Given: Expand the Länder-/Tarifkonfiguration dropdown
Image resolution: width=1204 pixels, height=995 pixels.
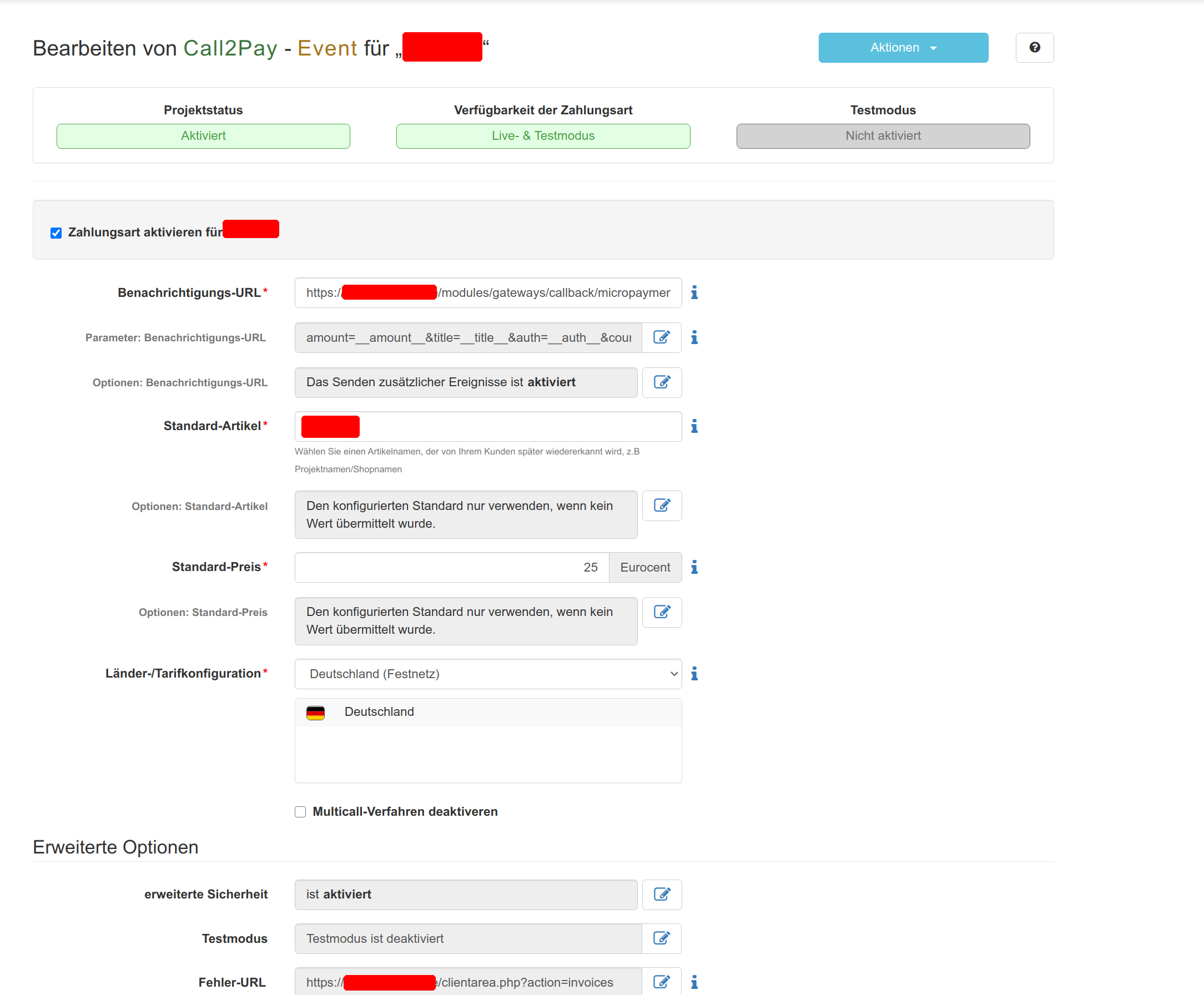Looking at the screenshot, I should [x=488, y=674].
